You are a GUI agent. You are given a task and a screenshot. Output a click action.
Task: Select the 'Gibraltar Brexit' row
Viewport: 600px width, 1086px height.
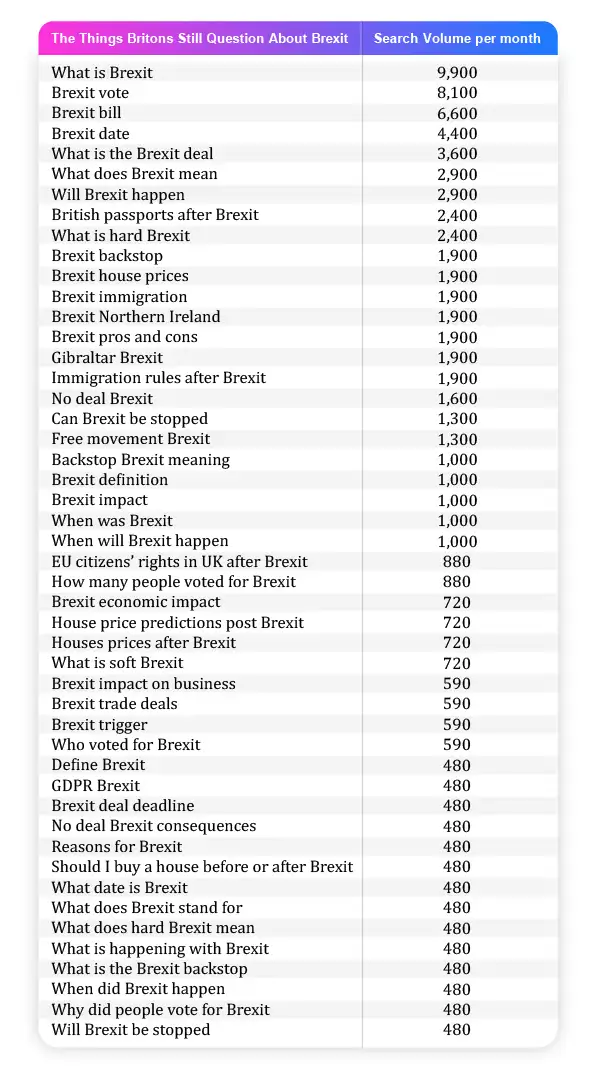(x=298, y=357)
